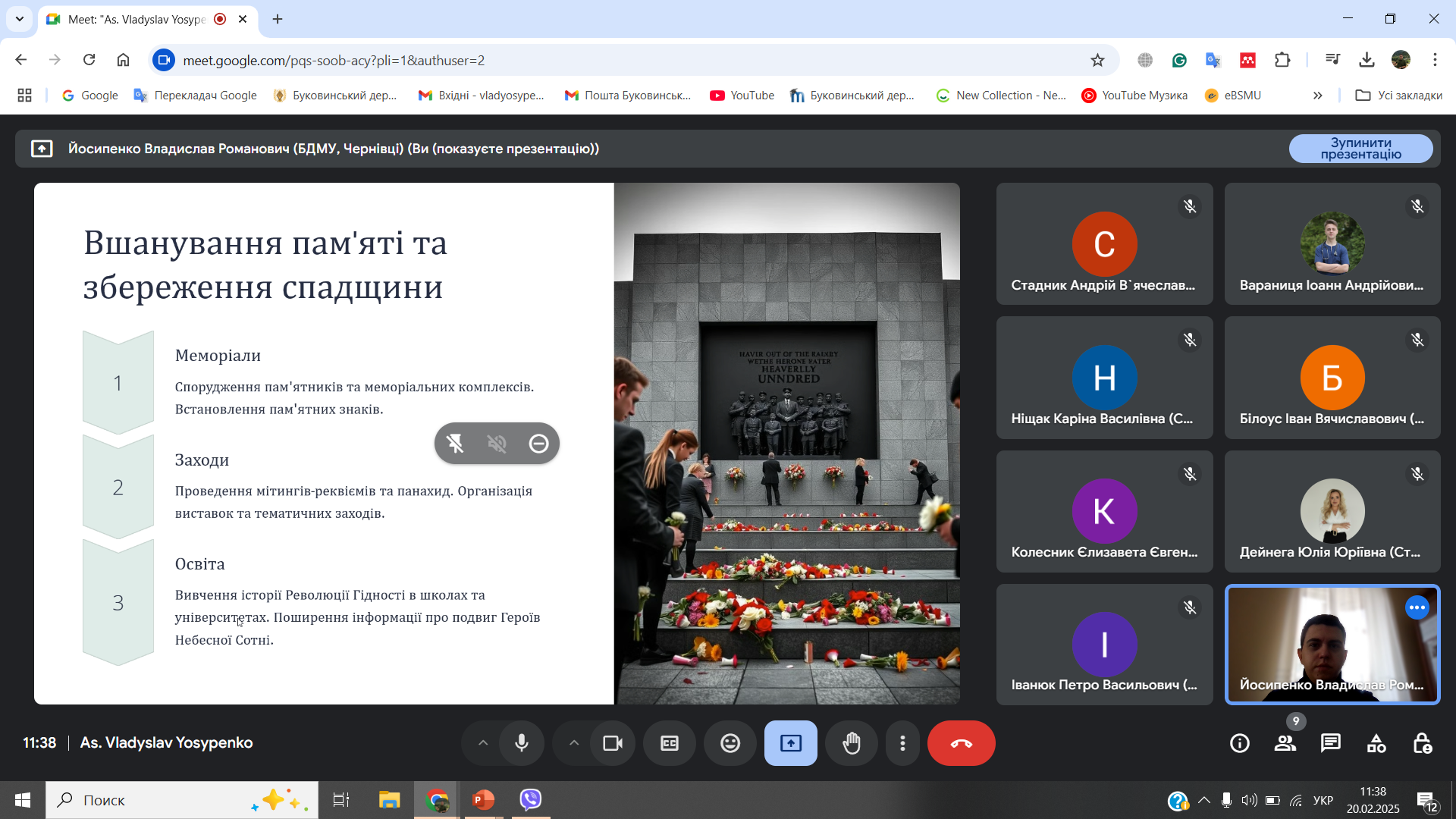The image size is (1456, 819).
Task: Turn off the camera button
Action: click(x=612, y=743)
